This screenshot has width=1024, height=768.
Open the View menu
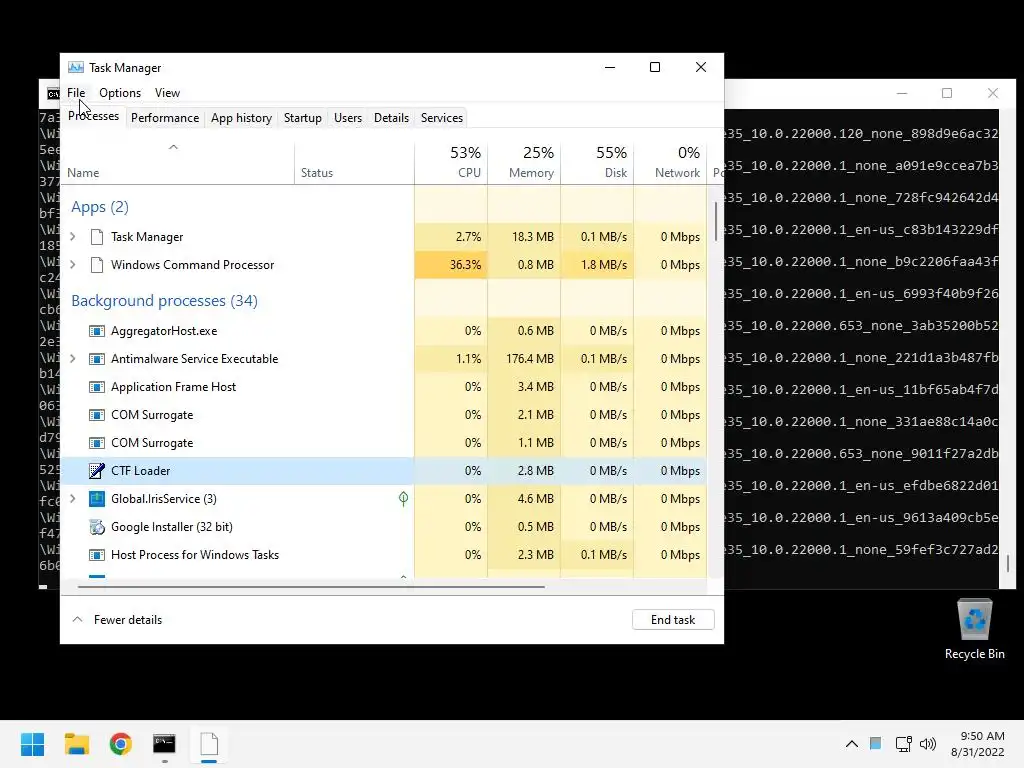coord(167,93)
